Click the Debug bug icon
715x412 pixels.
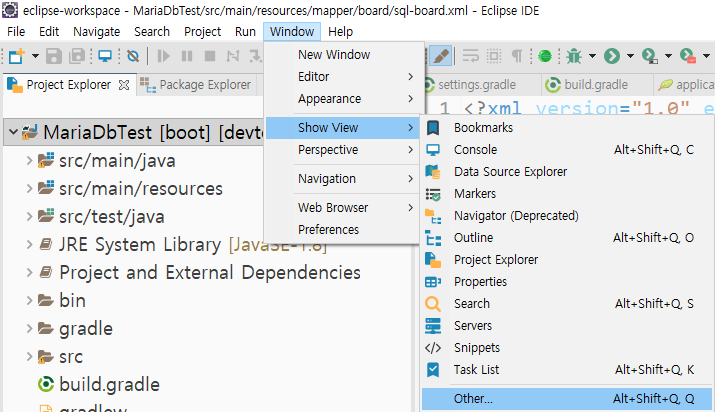tap(574, 57)
